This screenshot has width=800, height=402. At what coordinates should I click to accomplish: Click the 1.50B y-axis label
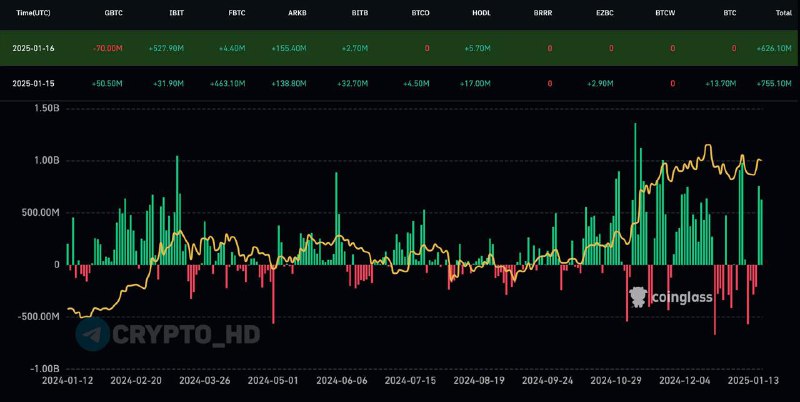point(46,108)
